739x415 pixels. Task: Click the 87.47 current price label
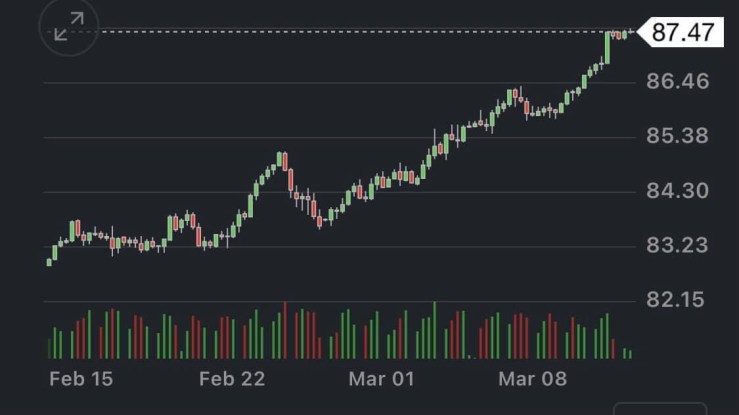(683, 32)
